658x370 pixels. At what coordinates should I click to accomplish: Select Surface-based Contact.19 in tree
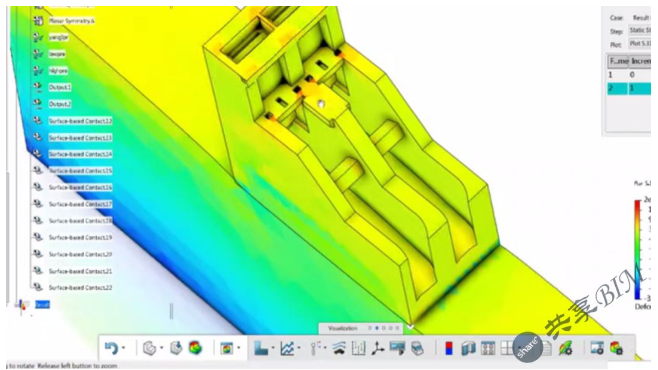(80, 237)
